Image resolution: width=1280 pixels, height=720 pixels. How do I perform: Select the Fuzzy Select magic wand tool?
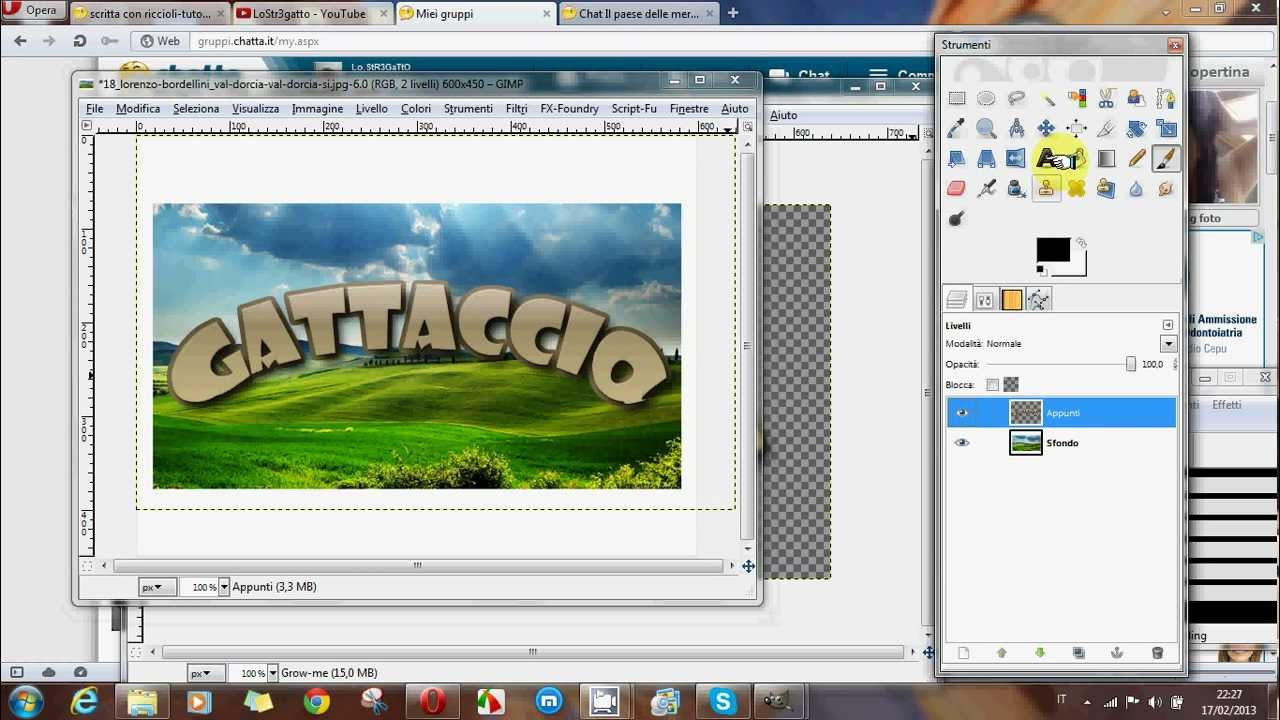[1046, 98]
